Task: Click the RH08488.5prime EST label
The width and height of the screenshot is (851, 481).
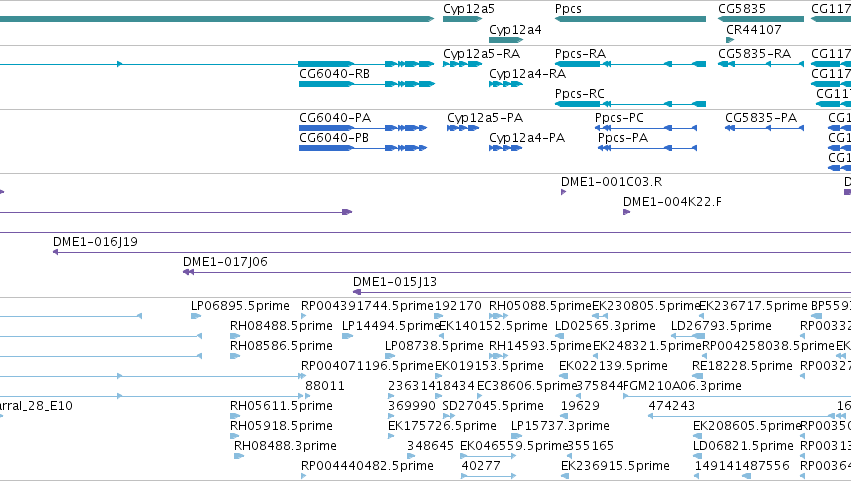Action: (281, 326)
